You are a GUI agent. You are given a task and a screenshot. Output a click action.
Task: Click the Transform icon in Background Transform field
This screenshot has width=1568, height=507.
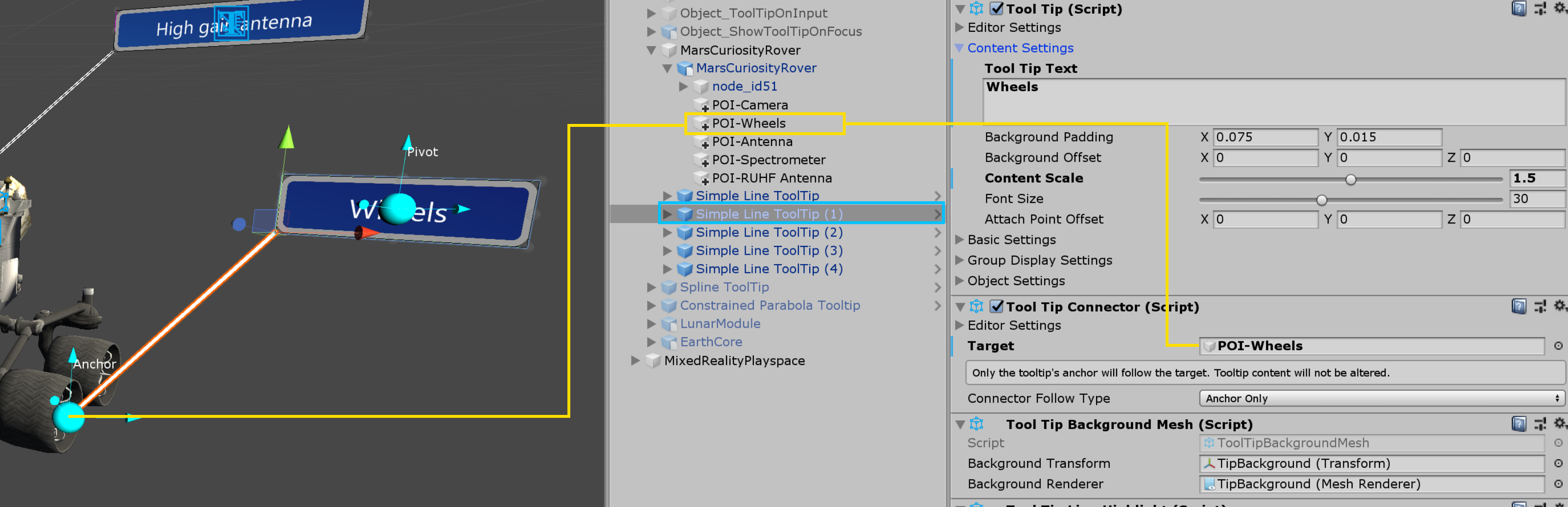[x=1209, y=463]
